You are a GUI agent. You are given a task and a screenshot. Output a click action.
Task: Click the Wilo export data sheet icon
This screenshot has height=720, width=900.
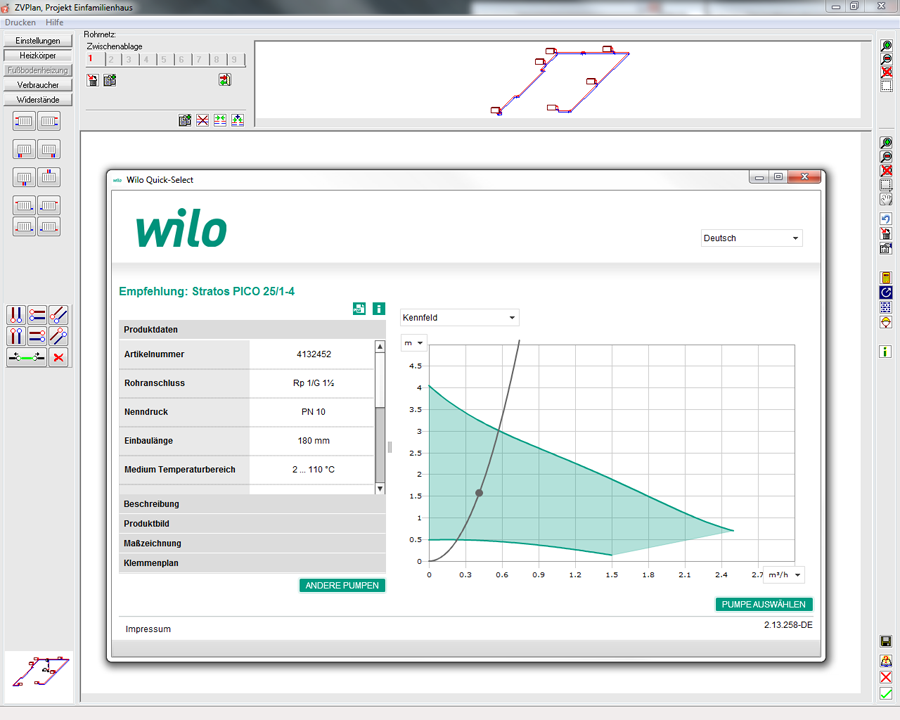click(359, 309)
